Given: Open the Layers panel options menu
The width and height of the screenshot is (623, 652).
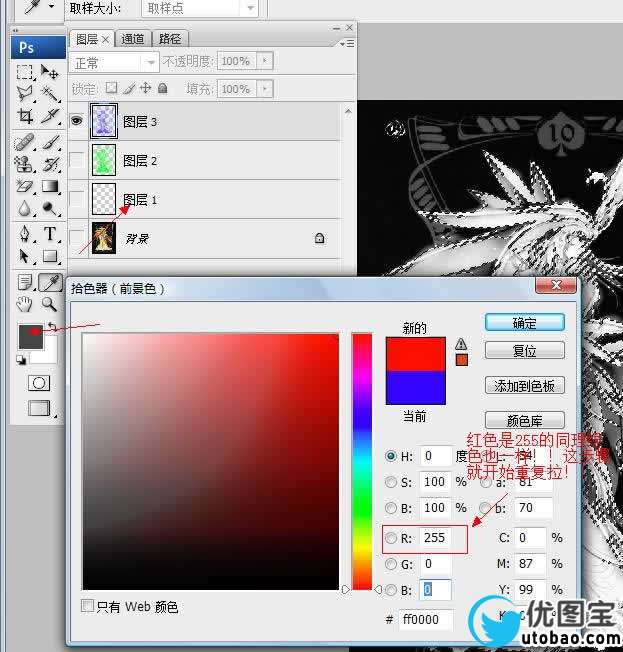Looking at the screenshot, I should tap(348, 43).
